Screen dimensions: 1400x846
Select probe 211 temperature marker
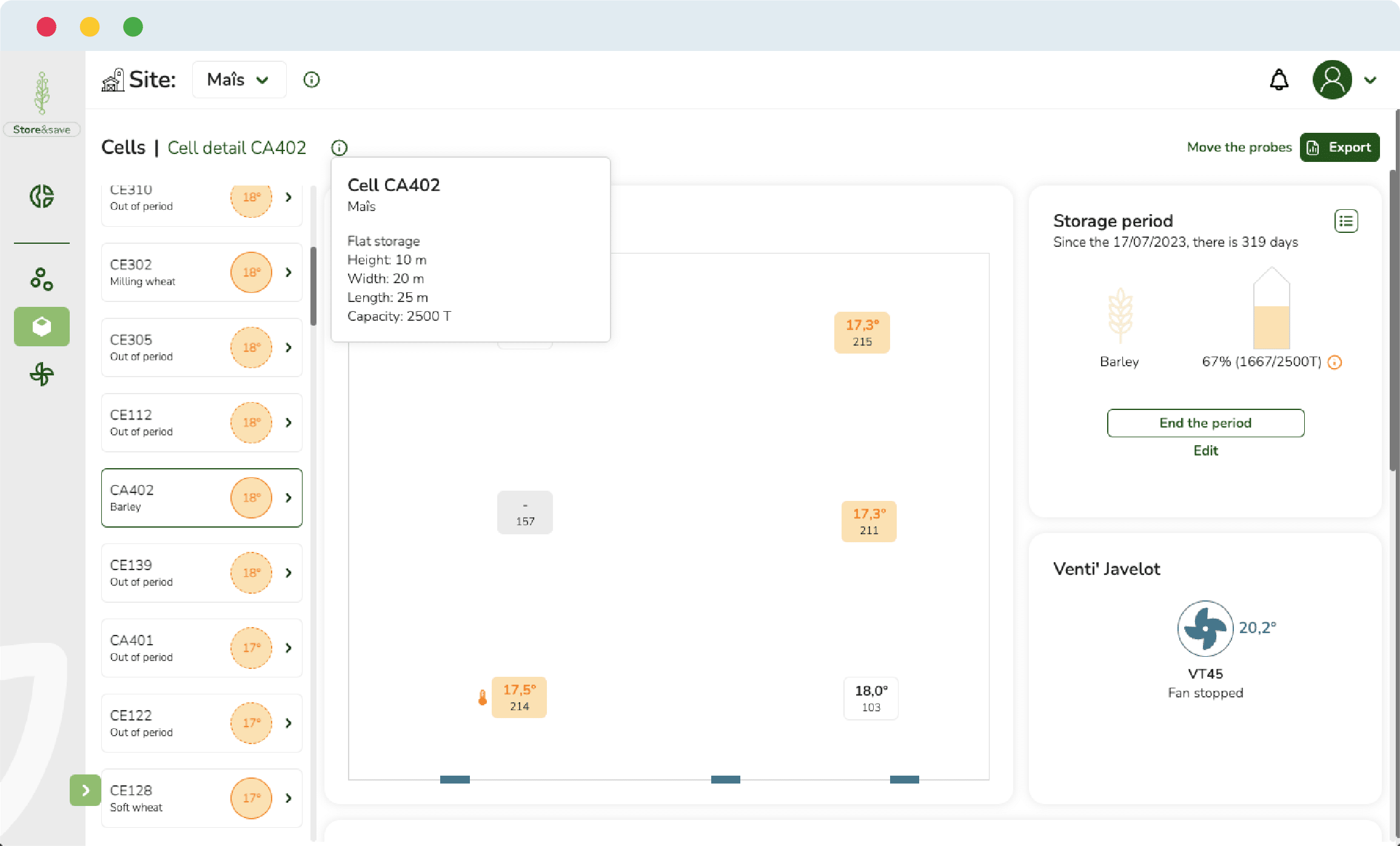pyautogui.click(x=869, y=521)
